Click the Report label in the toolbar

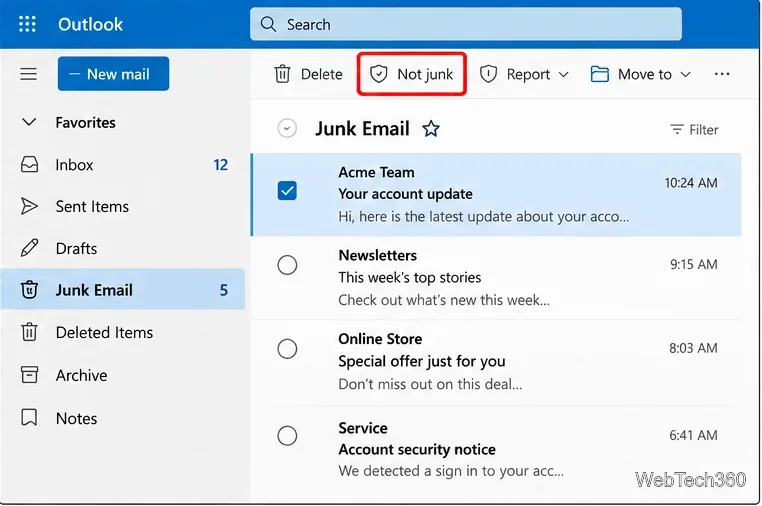[528, 74]
